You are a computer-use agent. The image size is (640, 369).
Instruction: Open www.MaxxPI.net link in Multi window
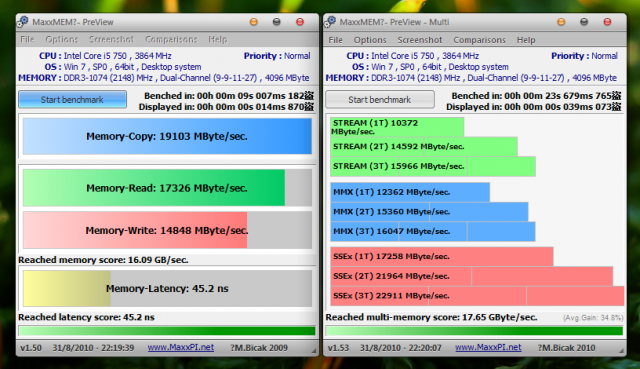(488, 347)
